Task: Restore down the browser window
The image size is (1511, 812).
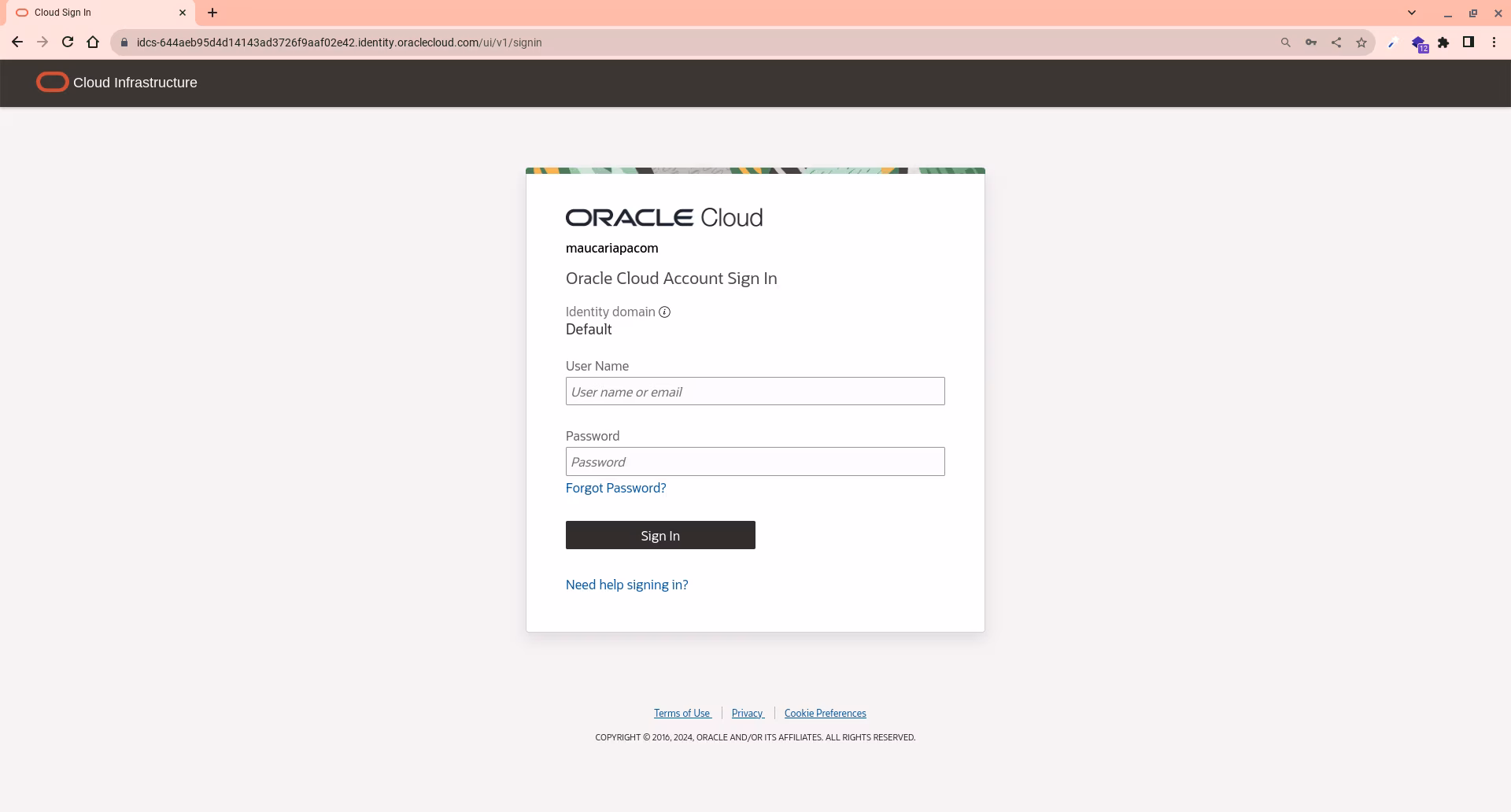Action: coord(1473,13)
